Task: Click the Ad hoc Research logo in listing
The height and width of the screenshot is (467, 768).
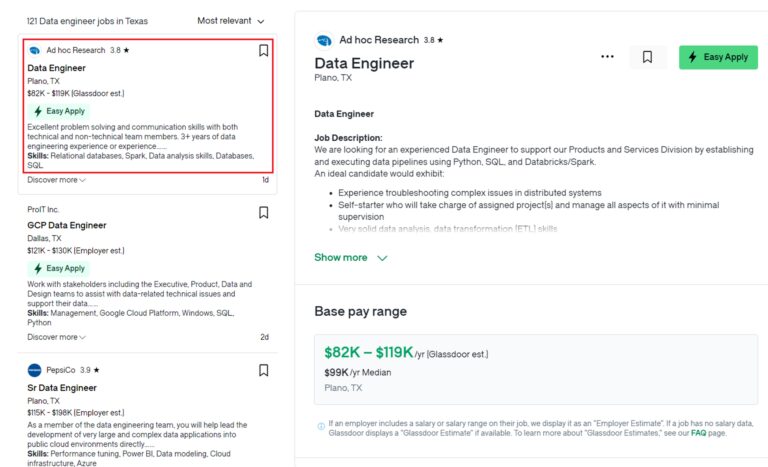Action: 35,50
